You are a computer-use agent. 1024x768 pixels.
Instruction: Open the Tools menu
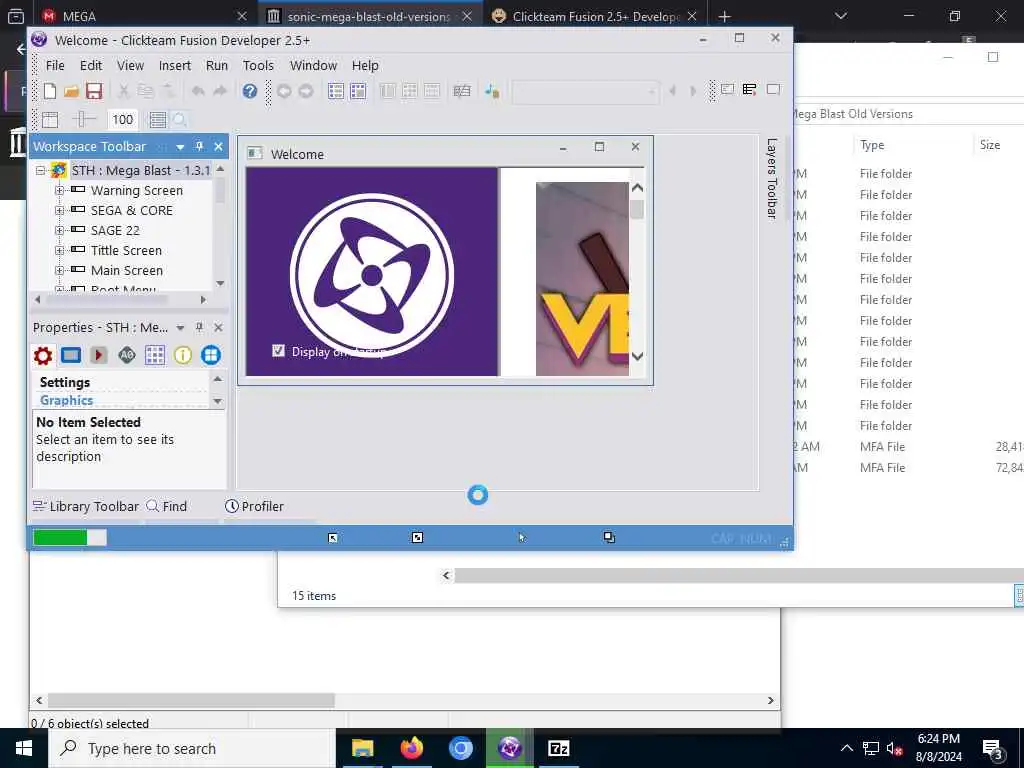click(258, 65)
